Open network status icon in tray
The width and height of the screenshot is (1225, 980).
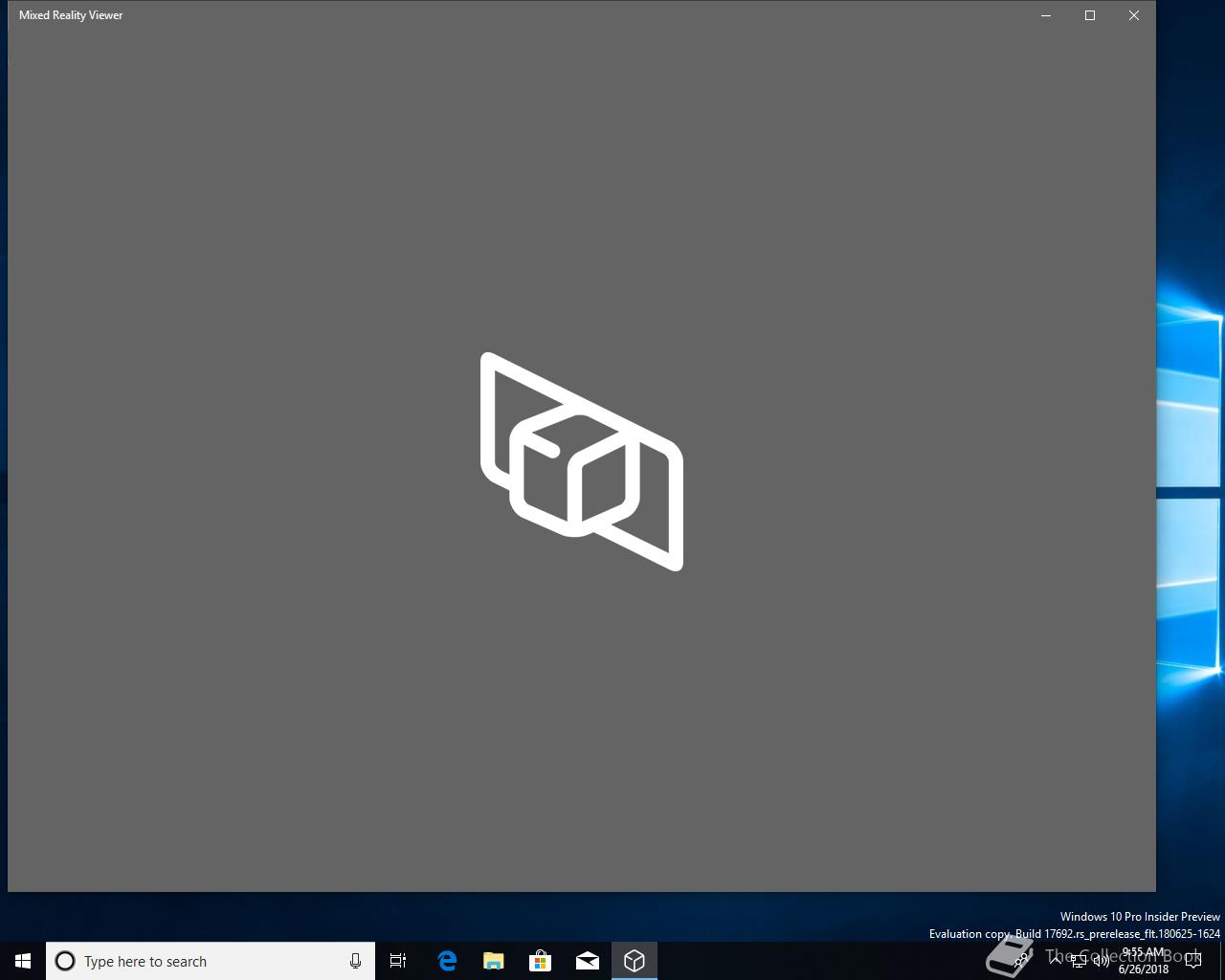tap(1079, 961)
